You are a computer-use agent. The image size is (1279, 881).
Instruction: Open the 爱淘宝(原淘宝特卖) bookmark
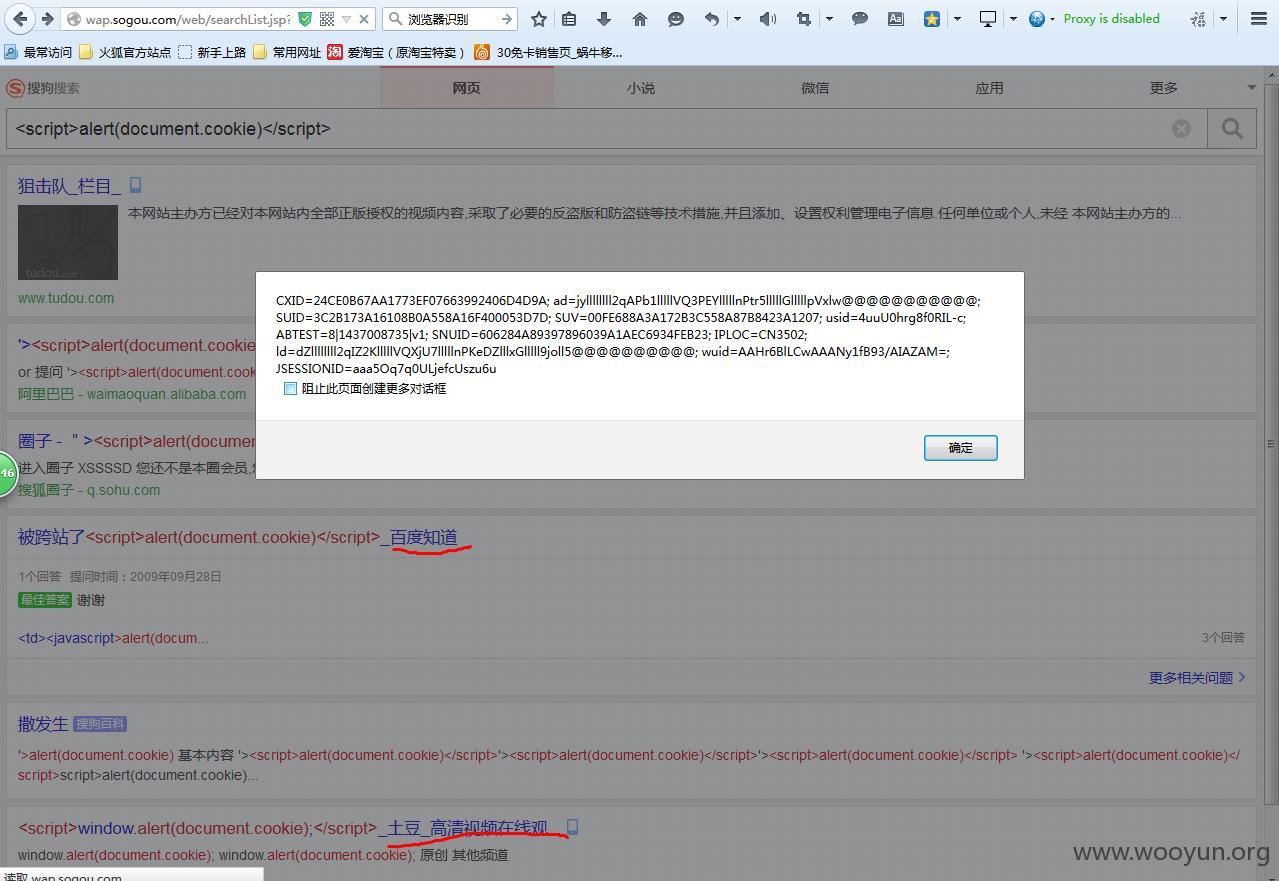pos(397,52)
